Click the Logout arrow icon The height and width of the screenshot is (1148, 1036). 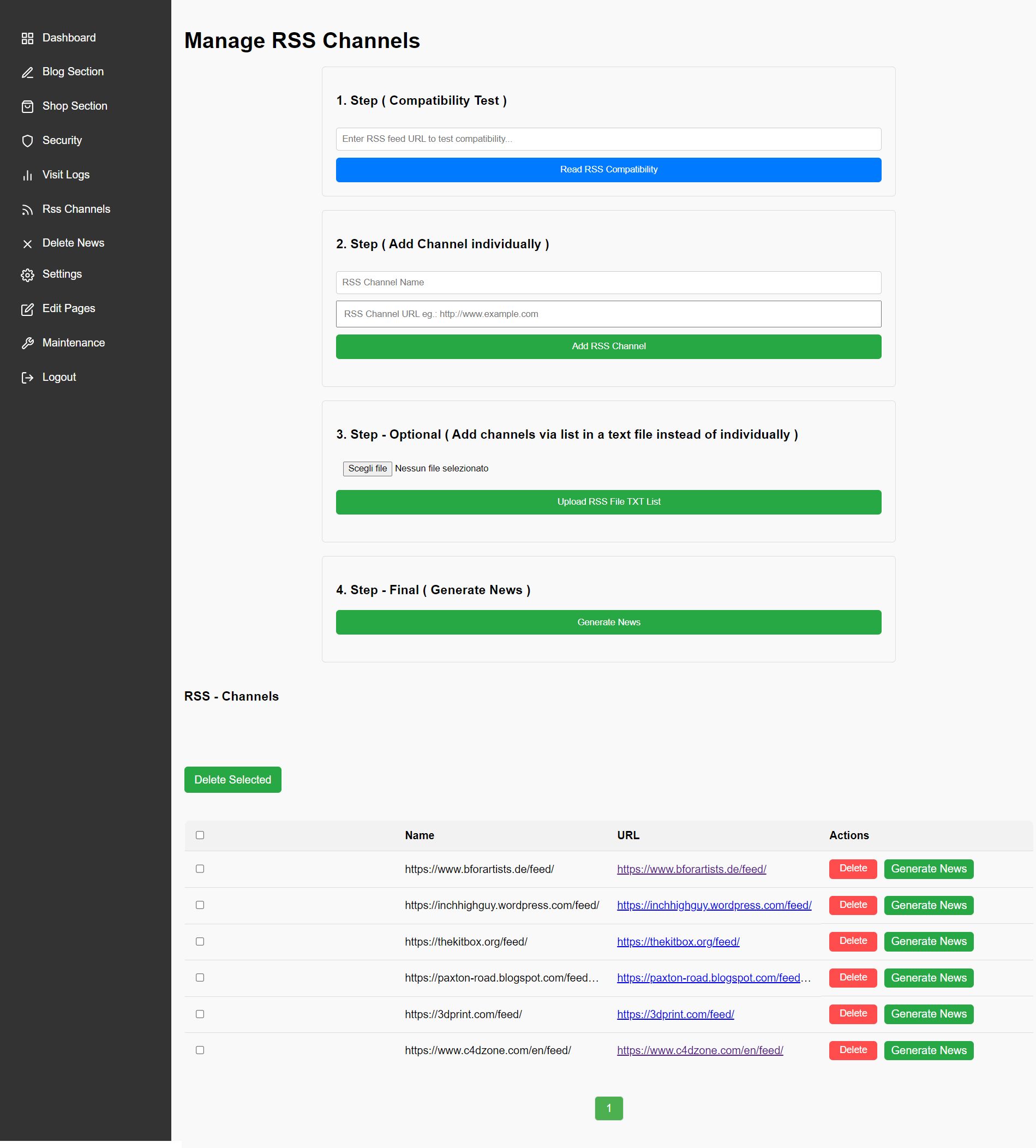27,378
